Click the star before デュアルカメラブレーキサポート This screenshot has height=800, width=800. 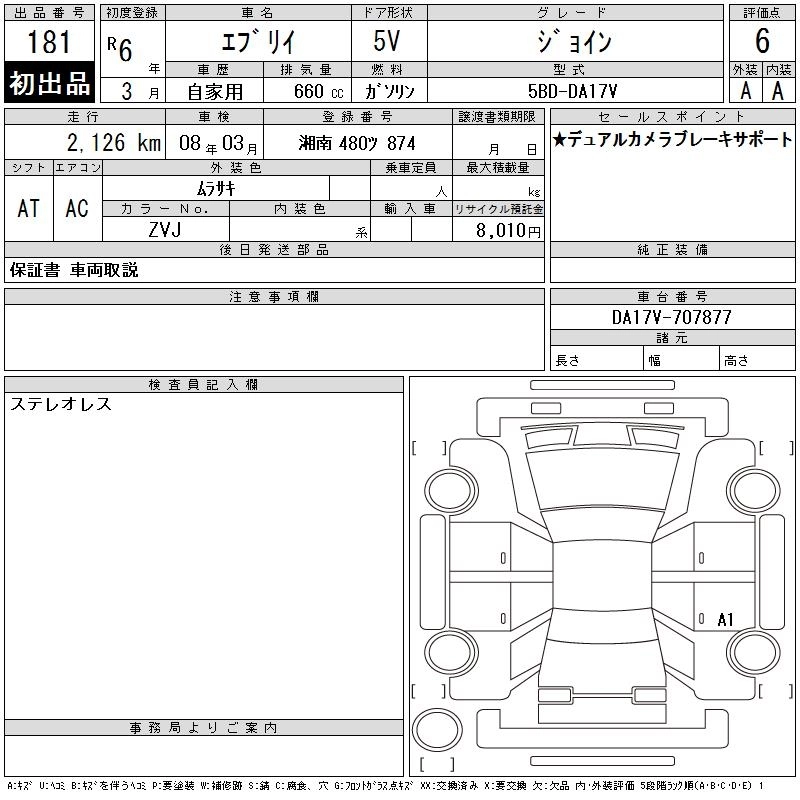560,139
